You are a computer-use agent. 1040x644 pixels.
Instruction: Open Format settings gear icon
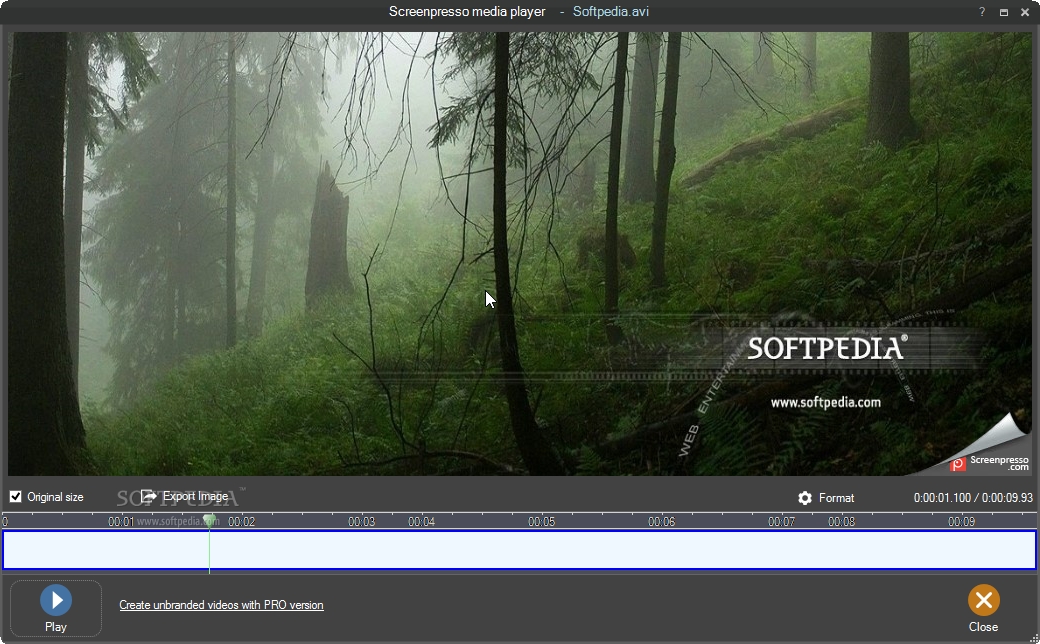[x=805, y=498]
